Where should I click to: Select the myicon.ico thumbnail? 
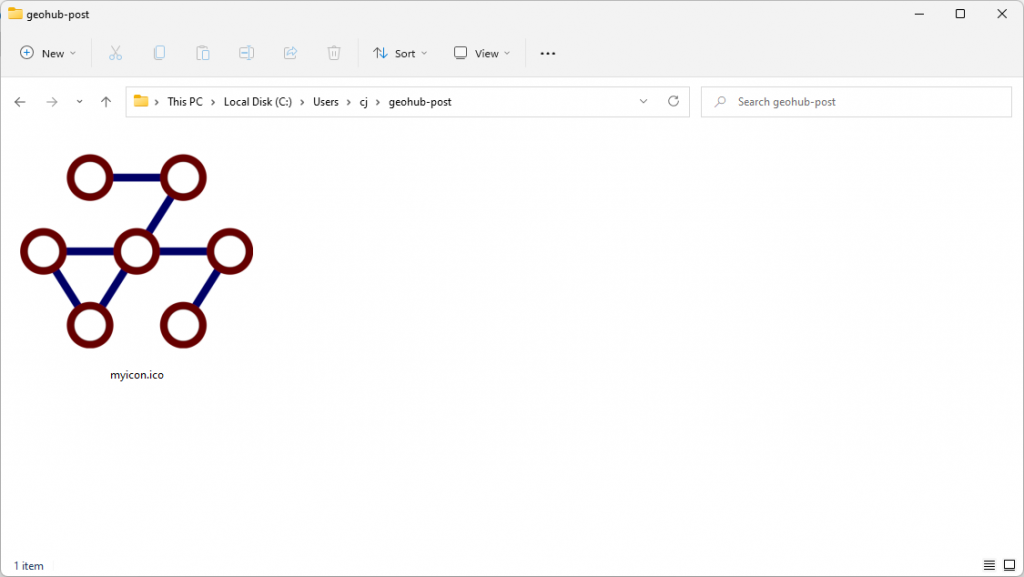click(x=136, y=251)
